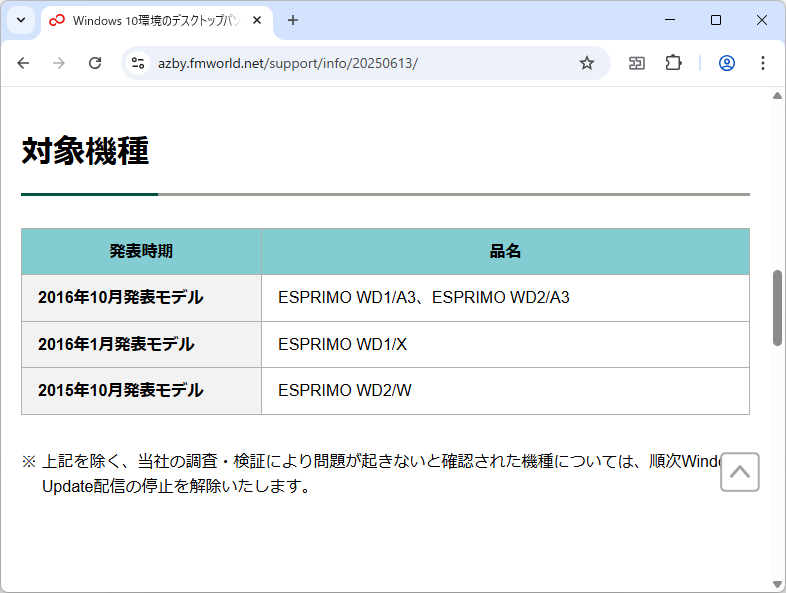Click the 2015年10月発表モデル cell
The width and height of the screenshot is (786, 593).
click(141, 390)
